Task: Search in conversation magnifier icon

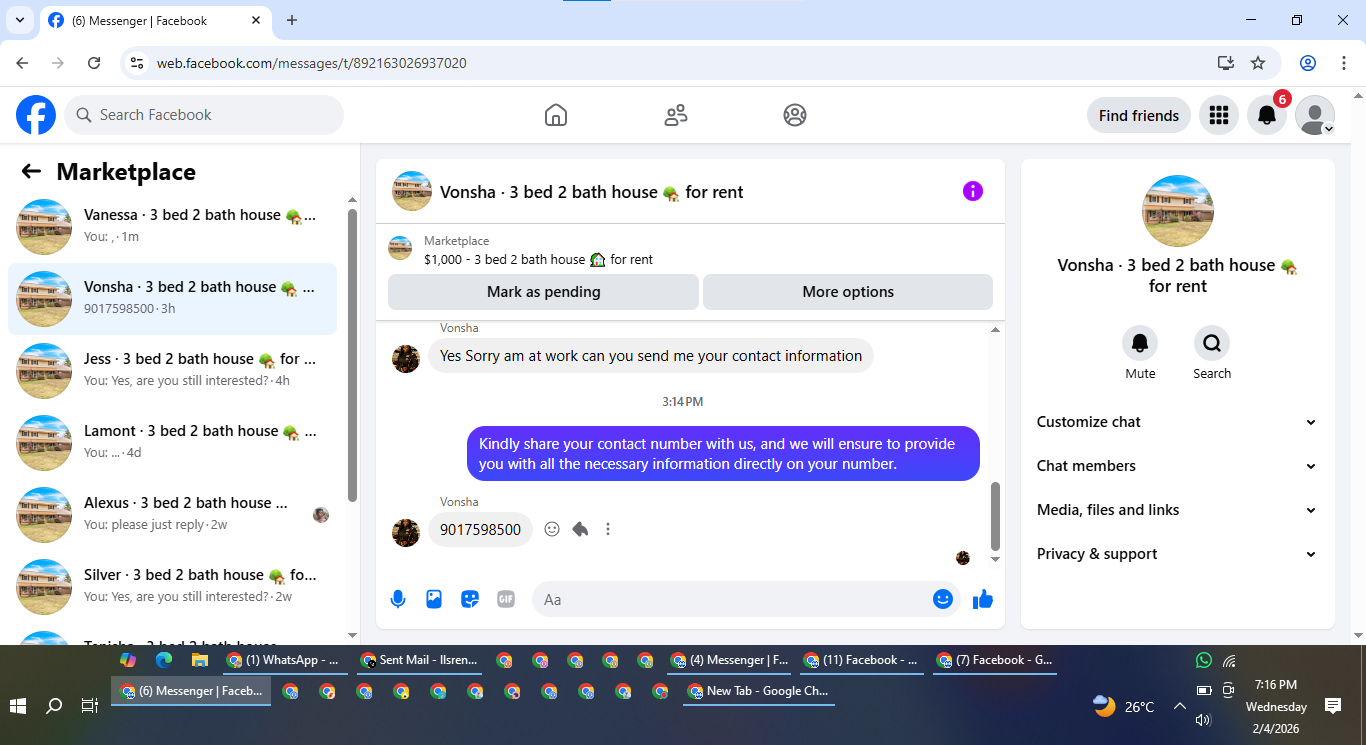Action: [1212, 343]
